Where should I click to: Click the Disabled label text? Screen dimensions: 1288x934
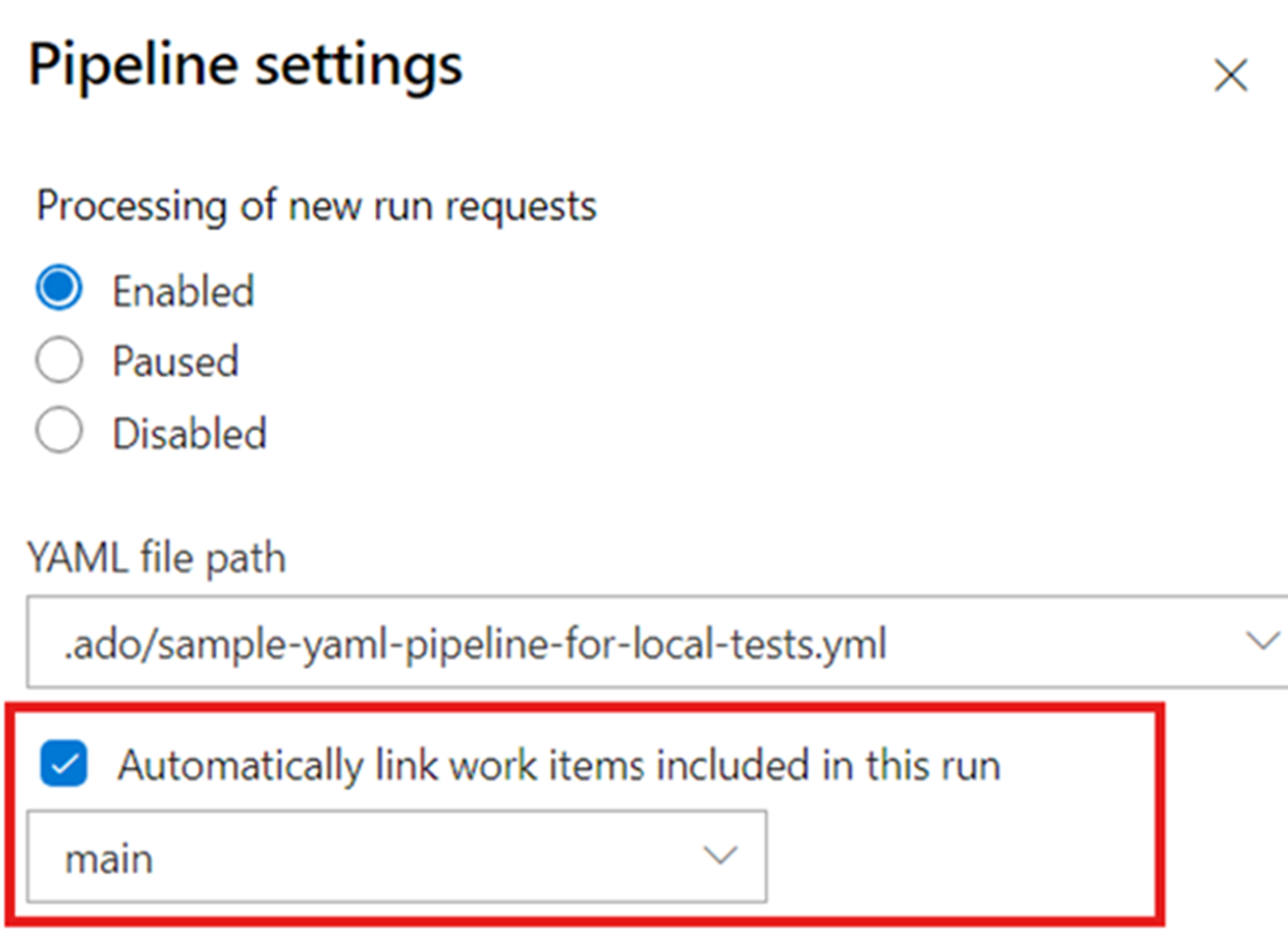(x=188, y=430)
